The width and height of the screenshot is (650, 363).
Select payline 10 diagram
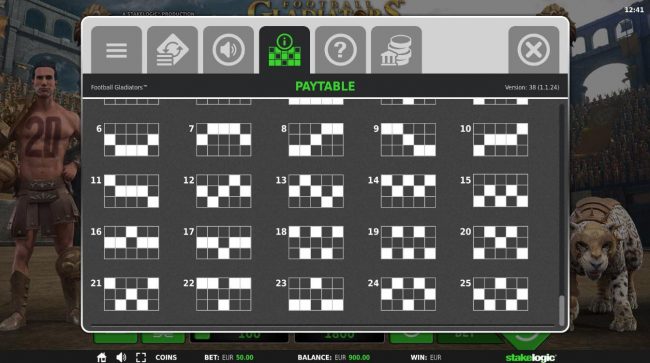500,140
